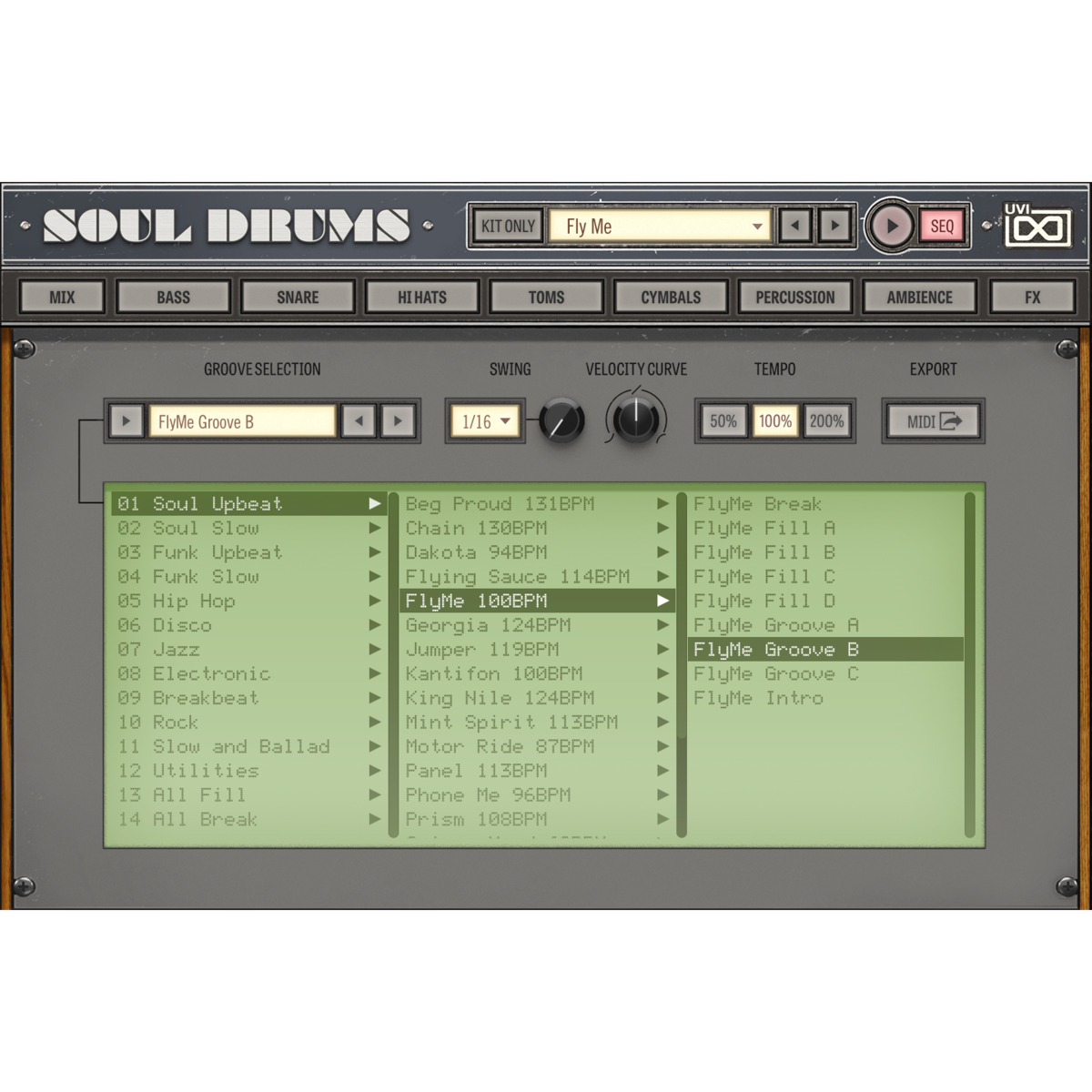The width and height of the screenshot is (1092, 1092).
Task: Select FlyMe Fill A pattern
Action: click(826, 528)
